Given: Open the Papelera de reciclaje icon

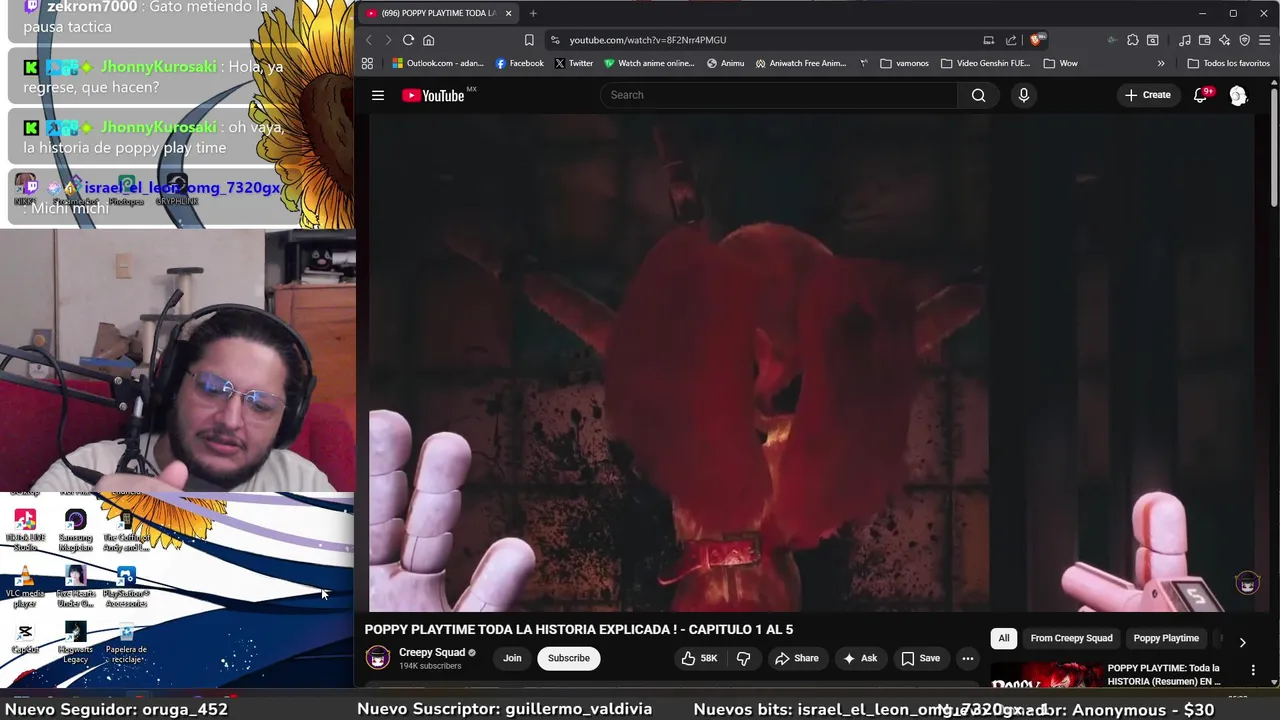Looking at the screenshot, I should point(126,642).
